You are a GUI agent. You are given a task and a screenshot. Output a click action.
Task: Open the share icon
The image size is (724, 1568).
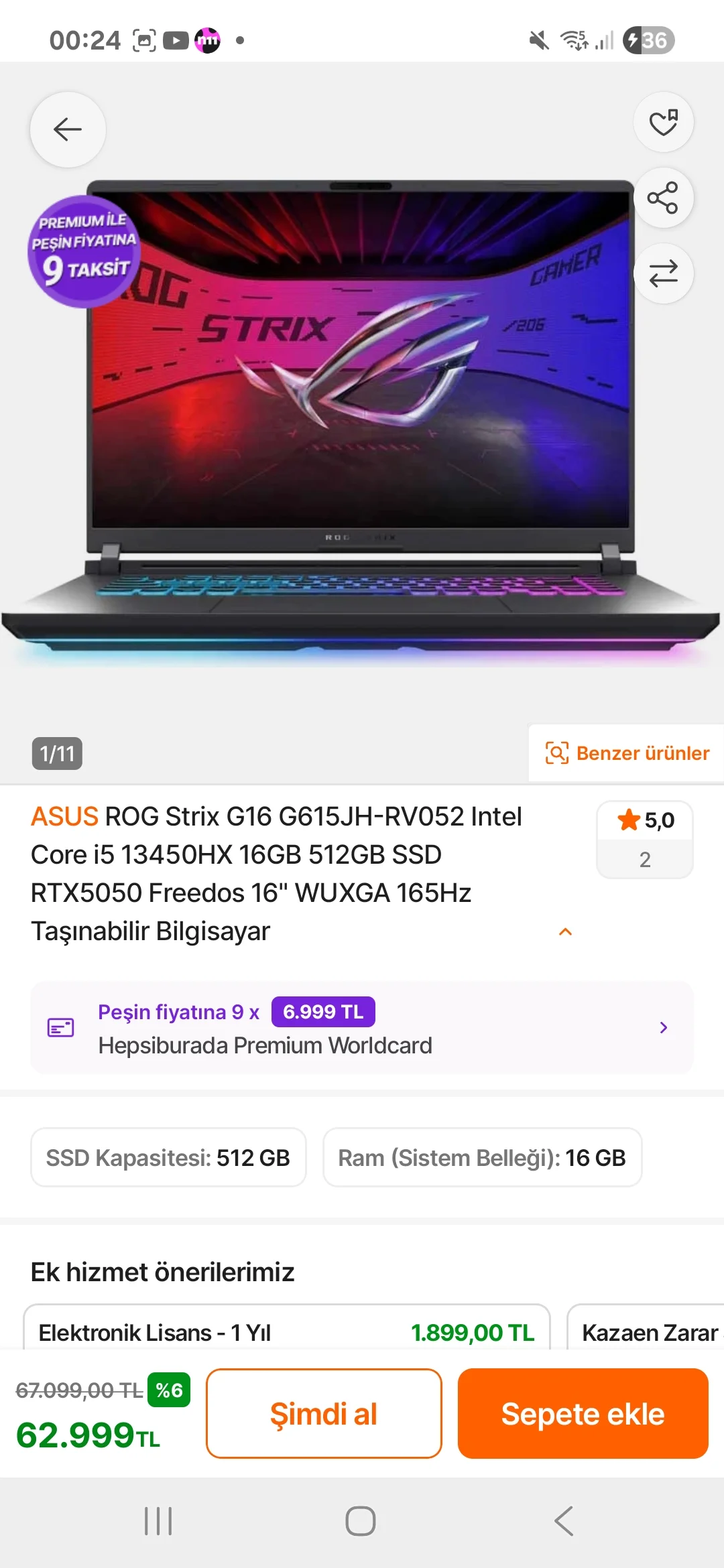coord(663,198)
